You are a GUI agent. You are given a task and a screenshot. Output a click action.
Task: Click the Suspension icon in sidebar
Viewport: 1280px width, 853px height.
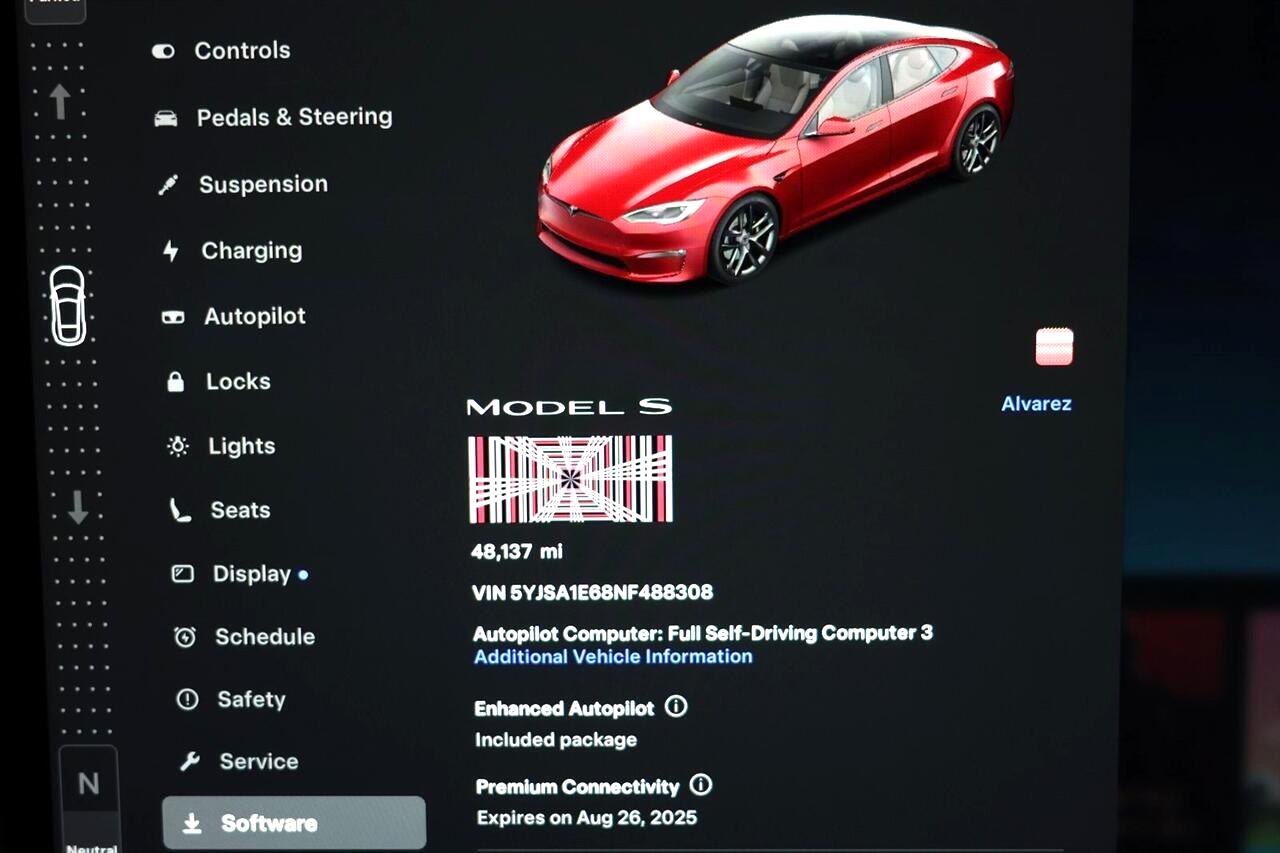[168, 185]
